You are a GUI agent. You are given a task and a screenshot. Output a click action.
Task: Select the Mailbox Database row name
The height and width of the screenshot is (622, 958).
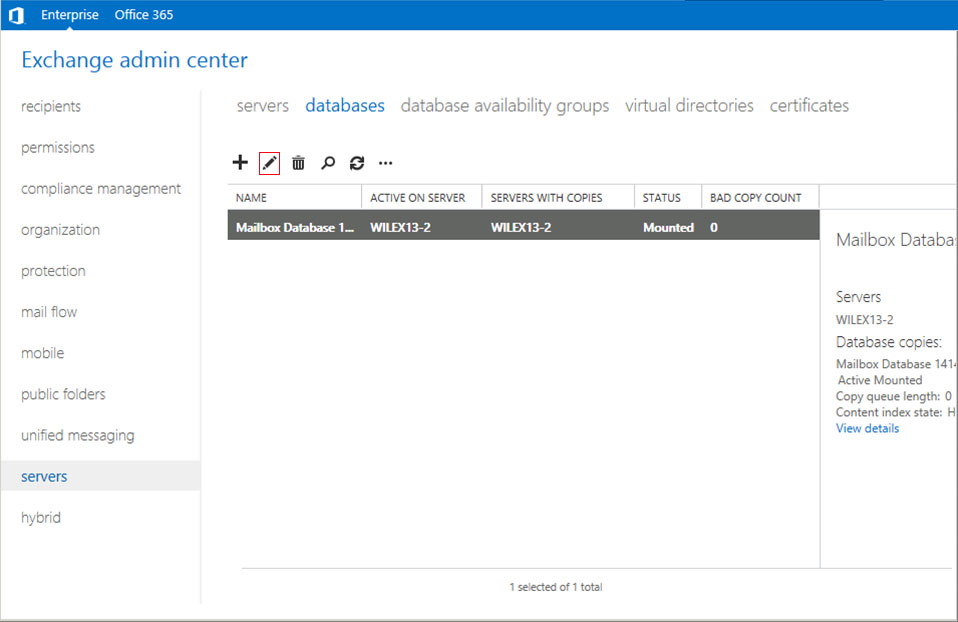pos(294,227)
